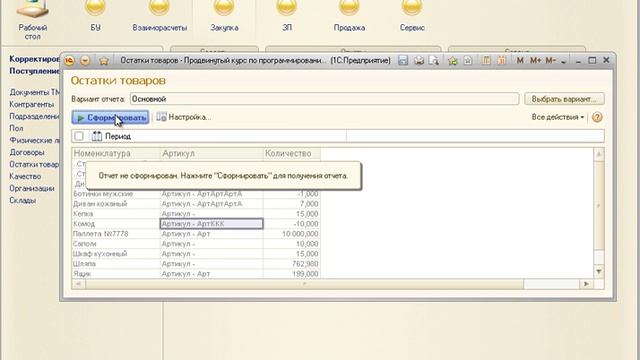The image size is (640, 360).
Task: Click the horizontal scrollbar right arrow
Action: tap(586, 284)
